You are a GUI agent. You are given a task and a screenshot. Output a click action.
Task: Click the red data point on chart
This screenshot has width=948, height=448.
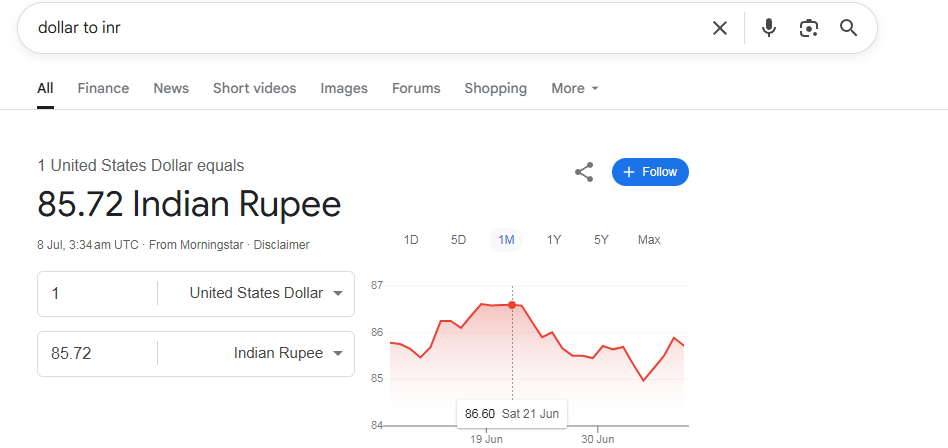click(x=512, y=305)
